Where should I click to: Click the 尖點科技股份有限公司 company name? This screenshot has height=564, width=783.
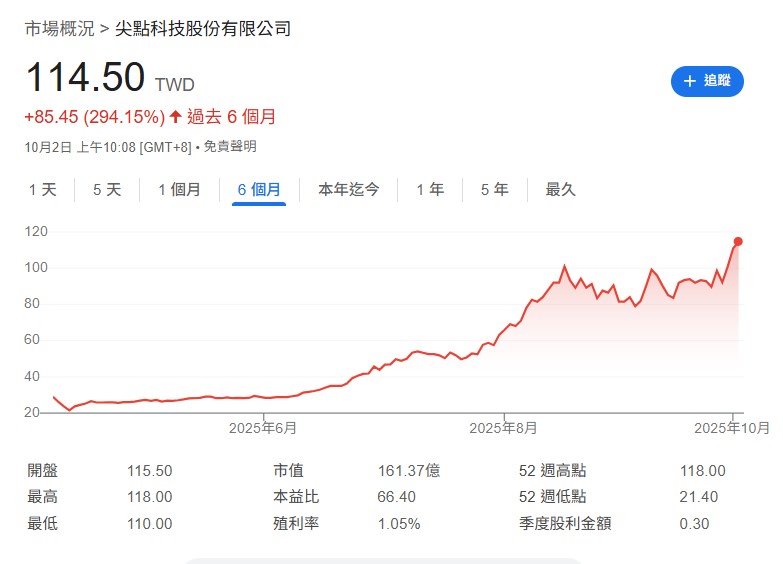pyautogui.click(x=203, y=28)
